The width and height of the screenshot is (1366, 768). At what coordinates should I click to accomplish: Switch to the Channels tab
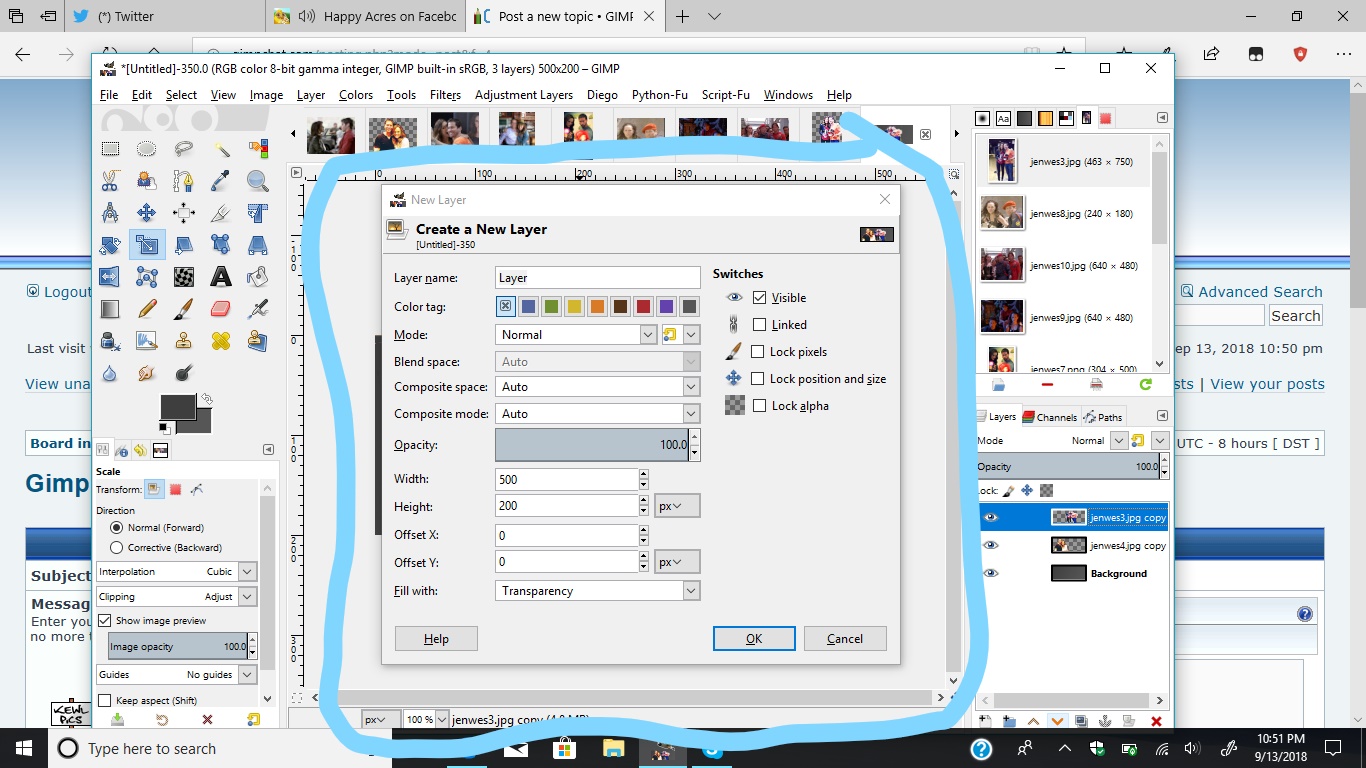(x=1050, y=417)
